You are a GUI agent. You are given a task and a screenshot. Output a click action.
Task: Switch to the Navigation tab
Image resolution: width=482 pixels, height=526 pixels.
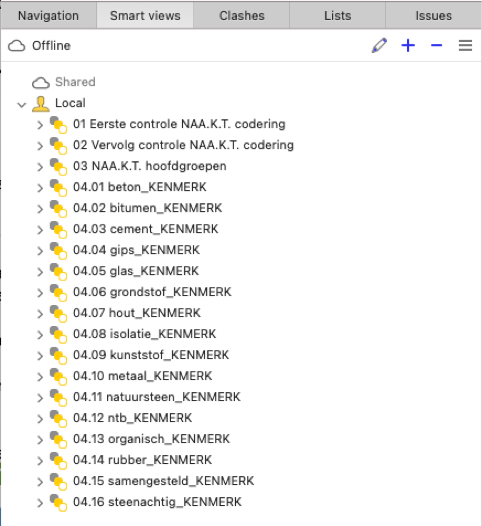tap(49, 16)
